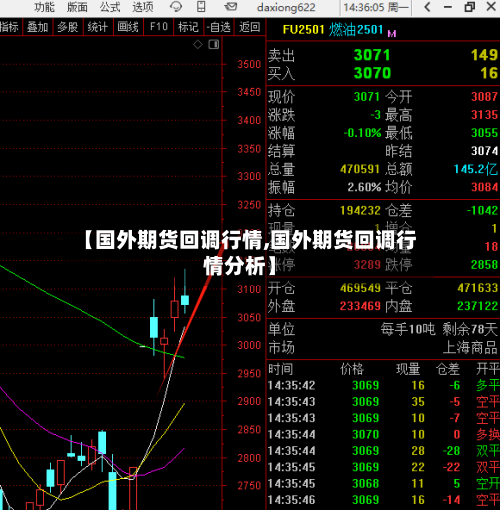Restore the window with the overlap icon
This screenshot has height=510, width=500.
pos(470,7)
